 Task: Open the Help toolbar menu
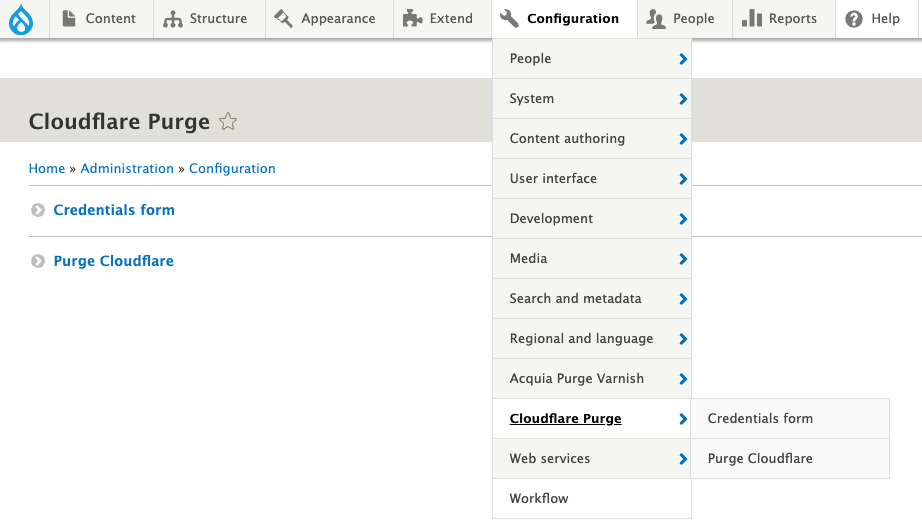[876, 19]
